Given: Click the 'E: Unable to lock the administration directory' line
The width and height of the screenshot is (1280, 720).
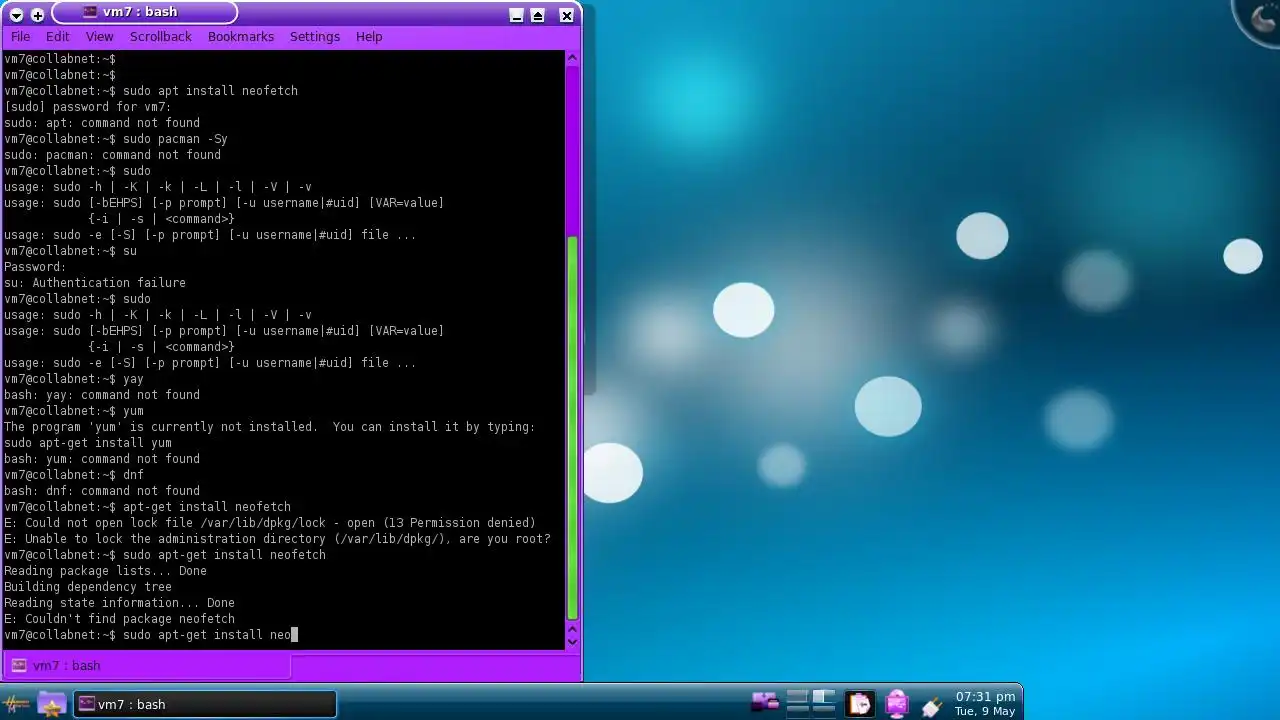Looking at the screenshot, I should click(277, 539).
